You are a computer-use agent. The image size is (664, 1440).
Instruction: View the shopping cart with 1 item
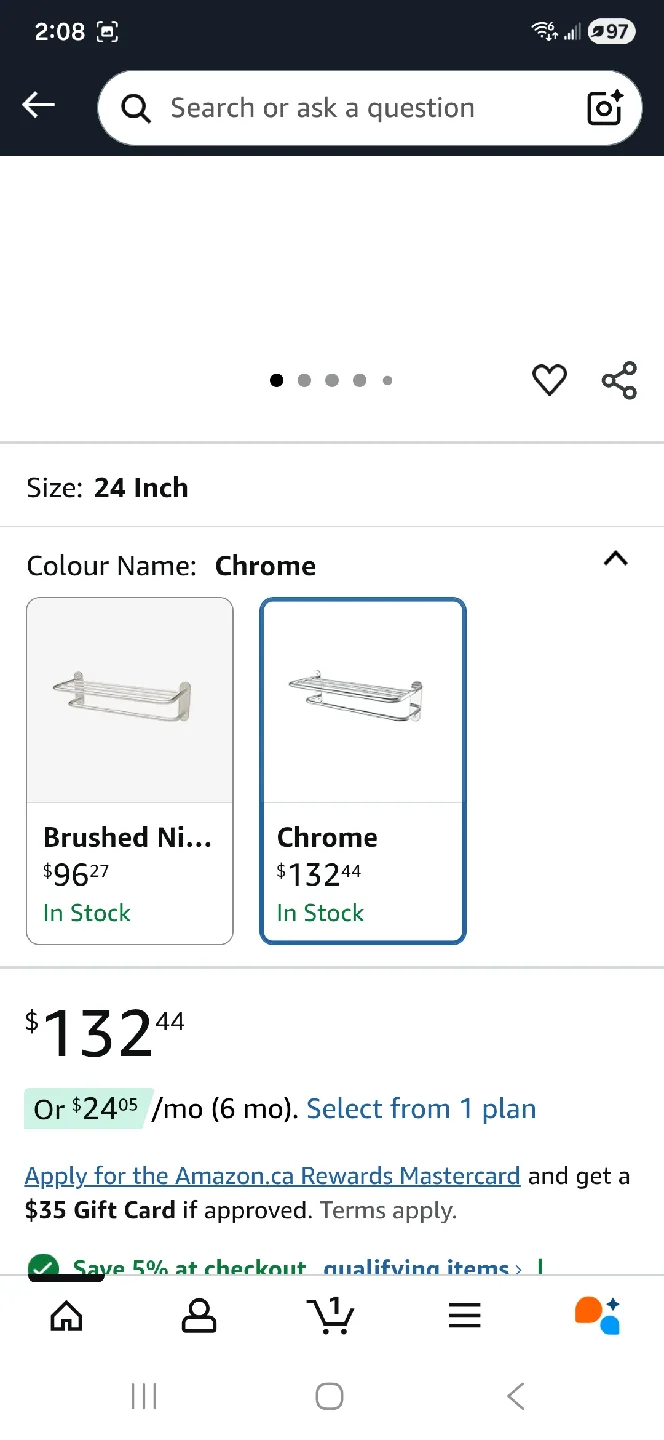(331, 1315)
